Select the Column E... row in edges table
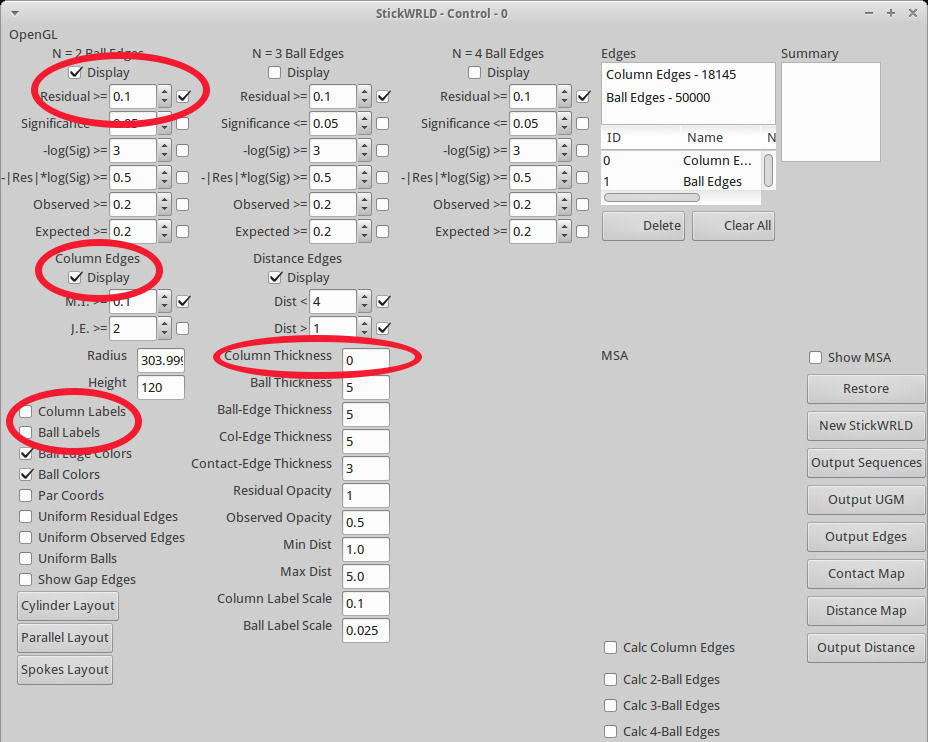928x742 pixels. [x=681, y=161]
